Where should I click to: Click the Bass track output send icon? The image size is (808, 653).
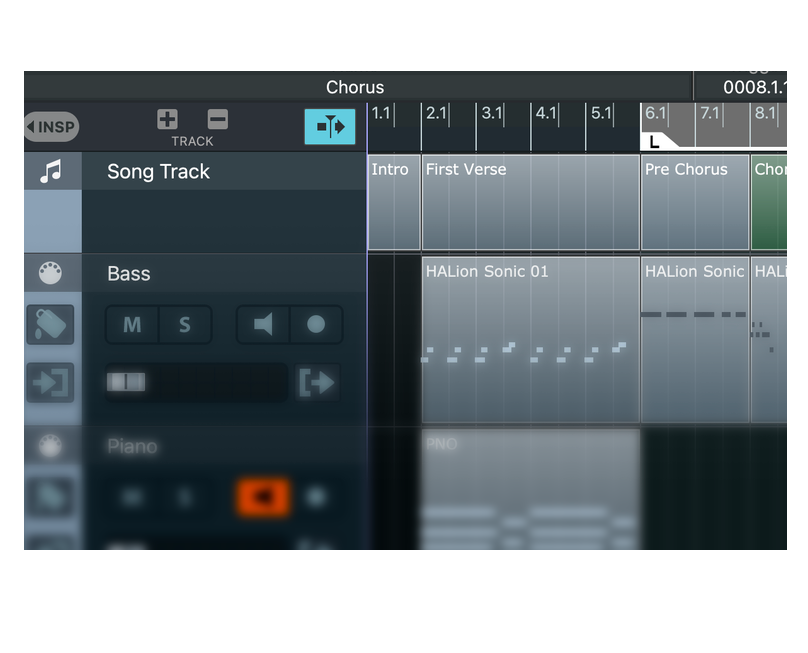click(317, 383)
